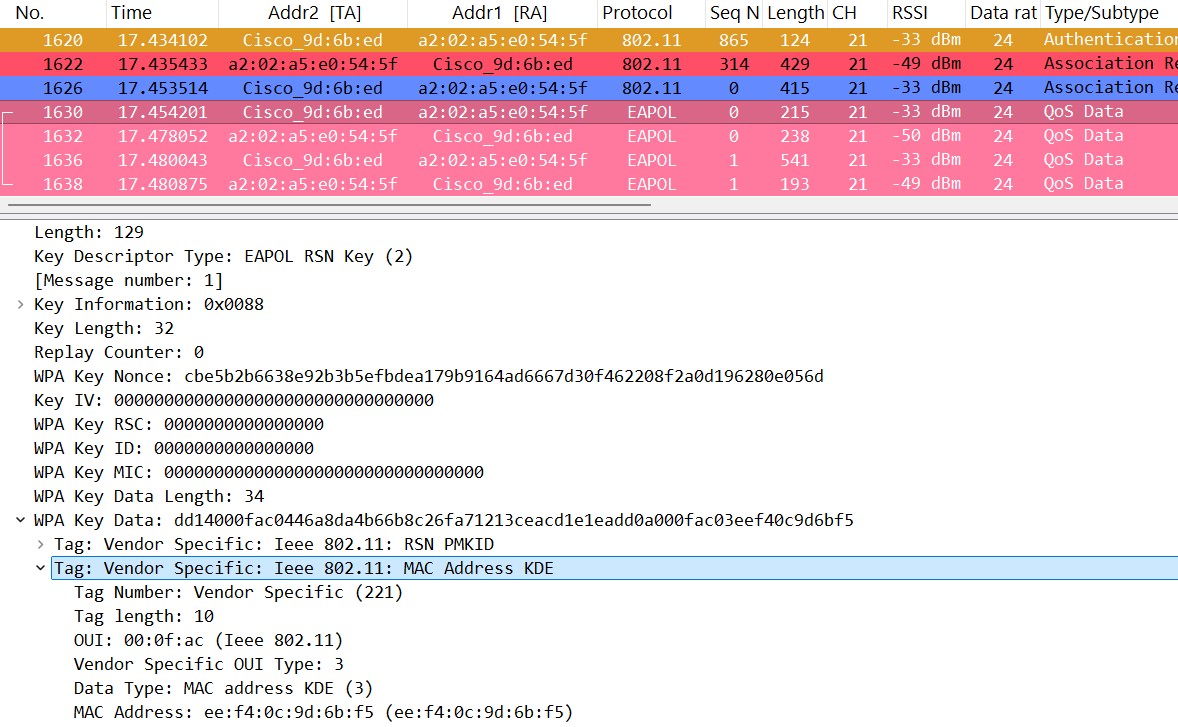1178x727 pixels.
Task: Select packet 1620 Authentication frame
Action: coord(400,40)
